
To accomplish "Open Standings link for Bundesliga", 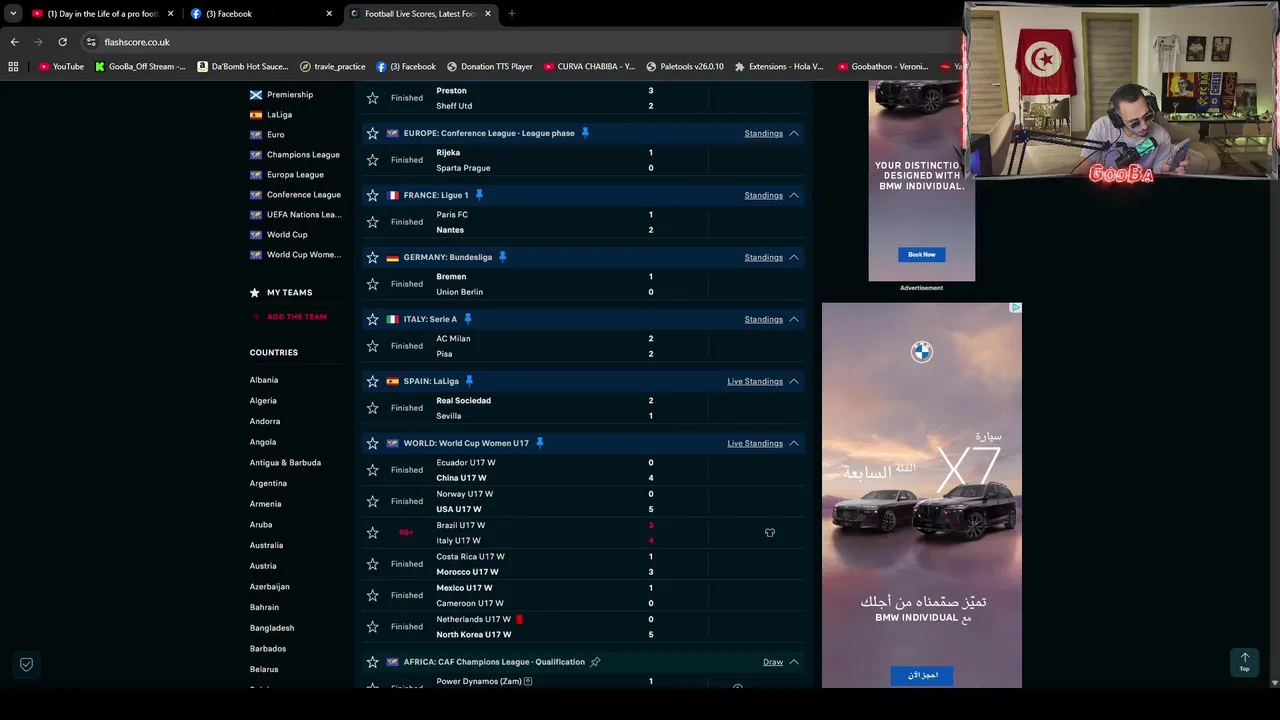I will coord(763,257).
